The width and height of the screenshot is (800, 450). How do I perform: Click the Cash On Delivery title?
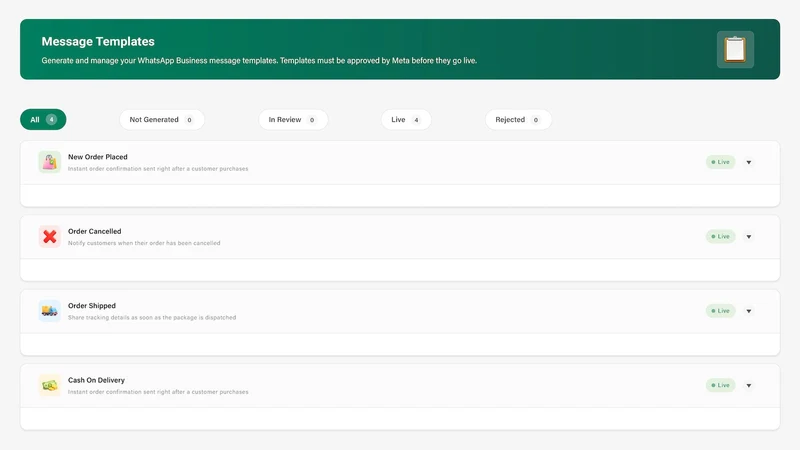pyautogui.click(x=96, y=380)
